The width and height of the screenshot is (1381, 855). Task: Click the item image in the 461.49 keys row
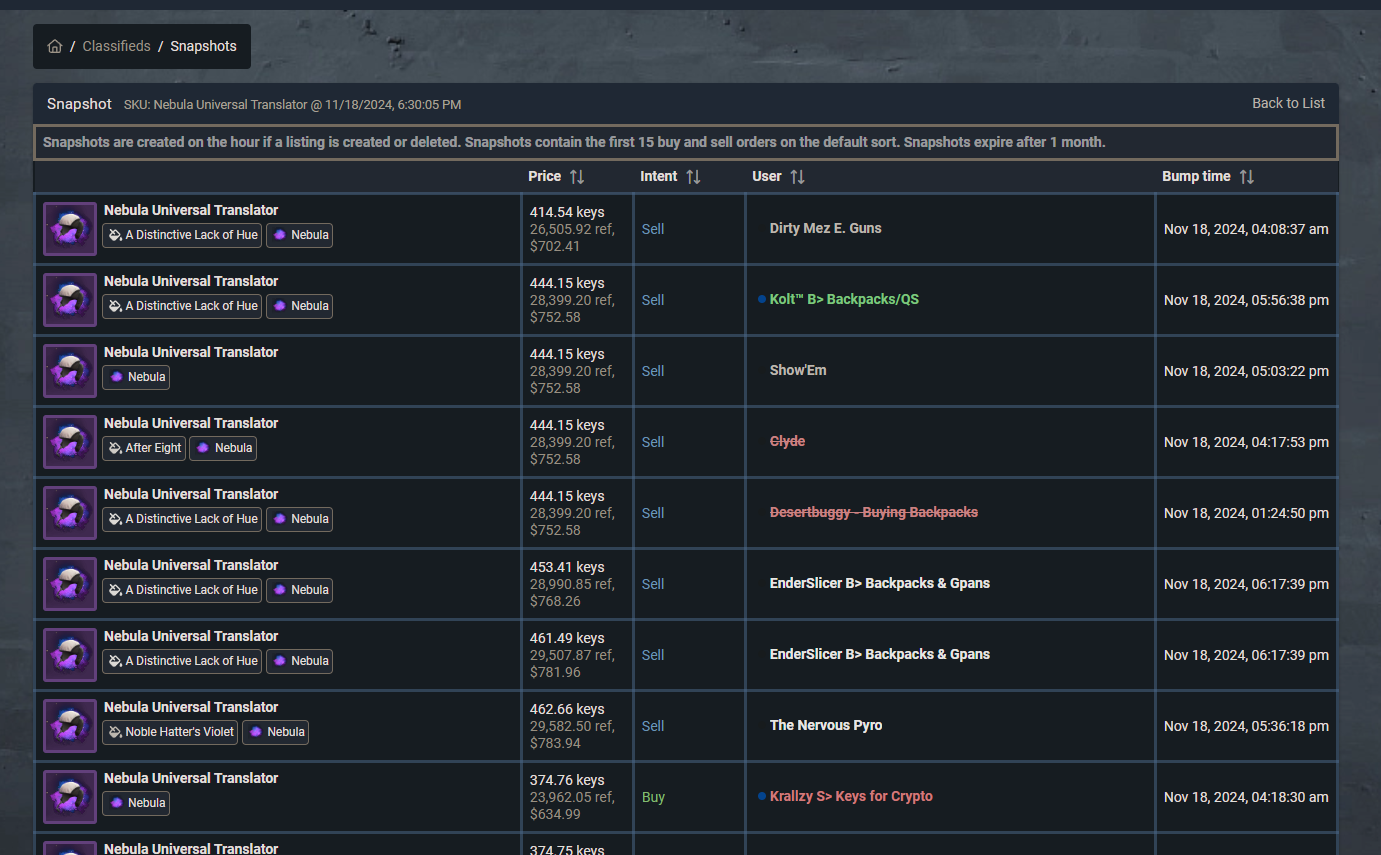[x=70, y=655]
